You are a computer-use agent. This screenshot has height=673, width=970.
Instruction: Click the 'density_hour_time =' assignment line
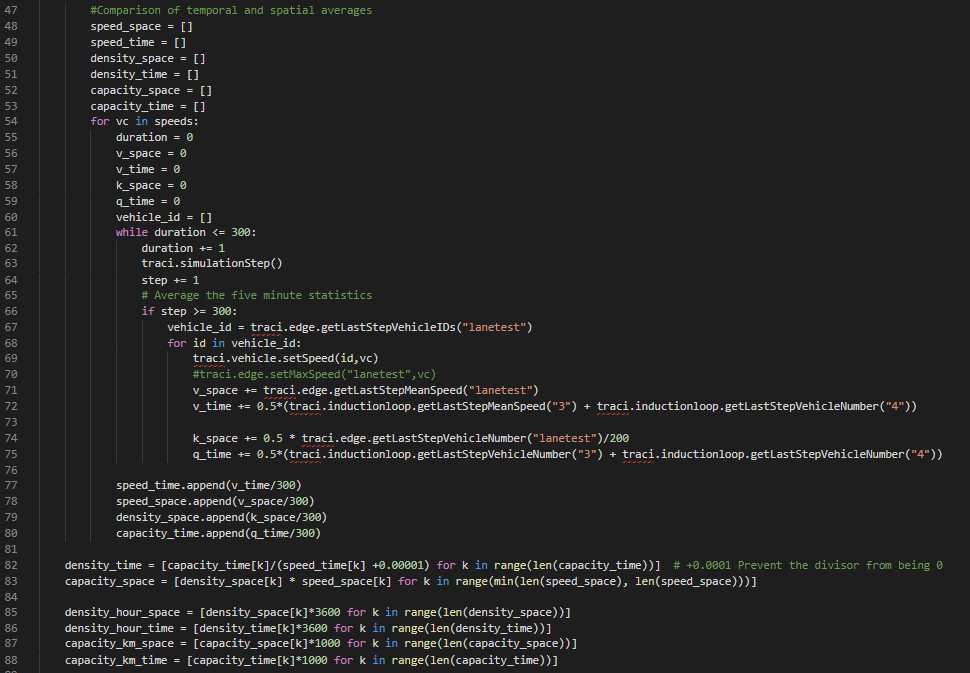[x=308, y=628]
